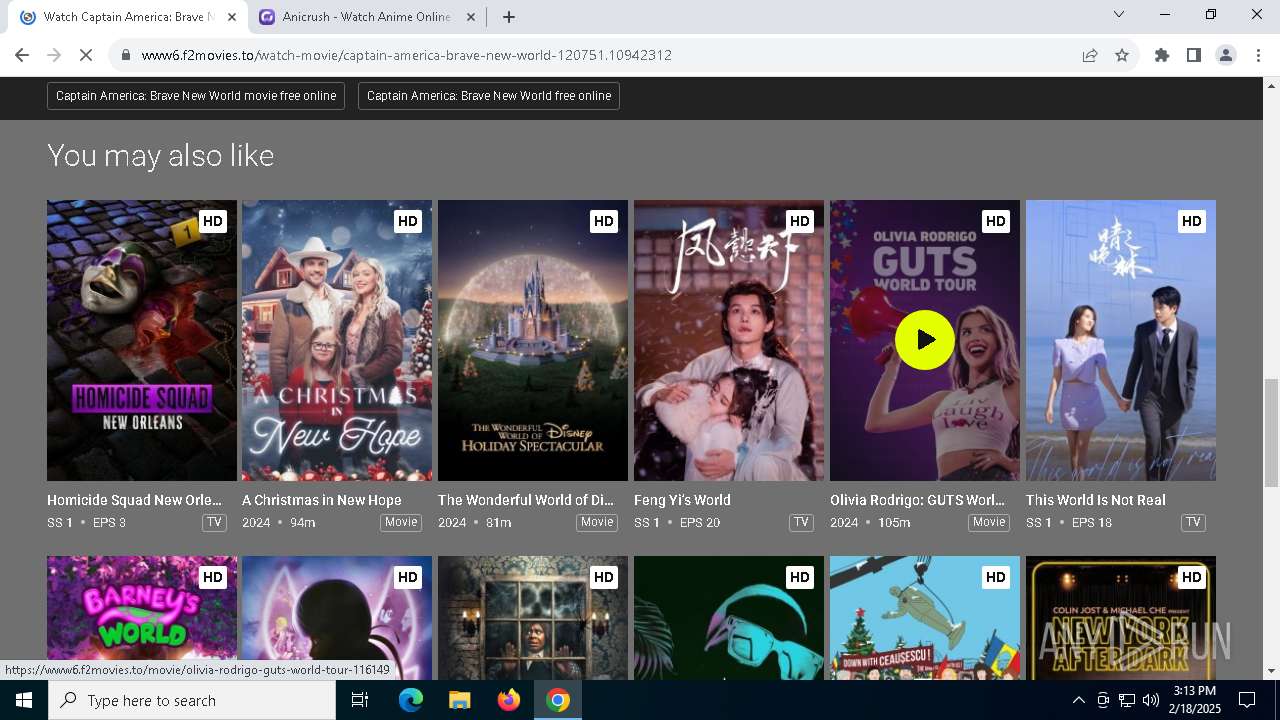Toggle the browser side panel
This screenshot has width=1280, height=720.
point(1194,55)
